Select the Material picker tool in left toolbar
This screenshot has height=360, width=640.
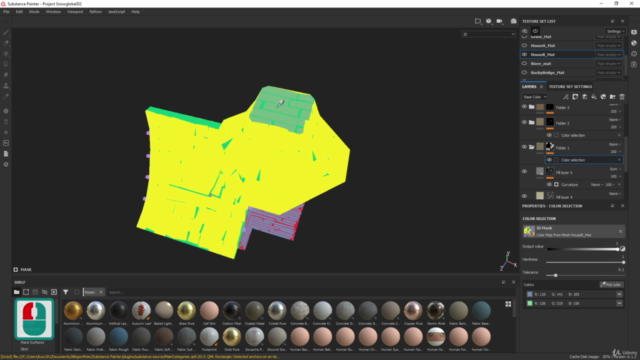point(6,96)
